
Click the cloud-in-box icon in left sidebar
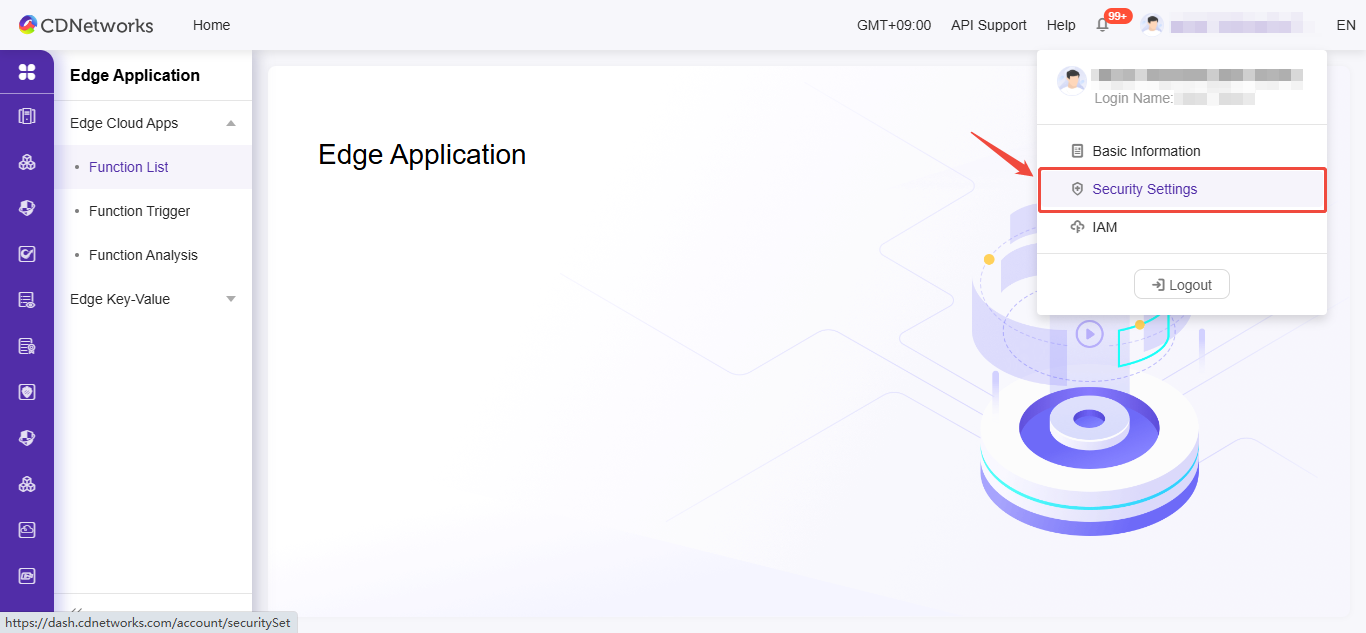coord(27,530)
